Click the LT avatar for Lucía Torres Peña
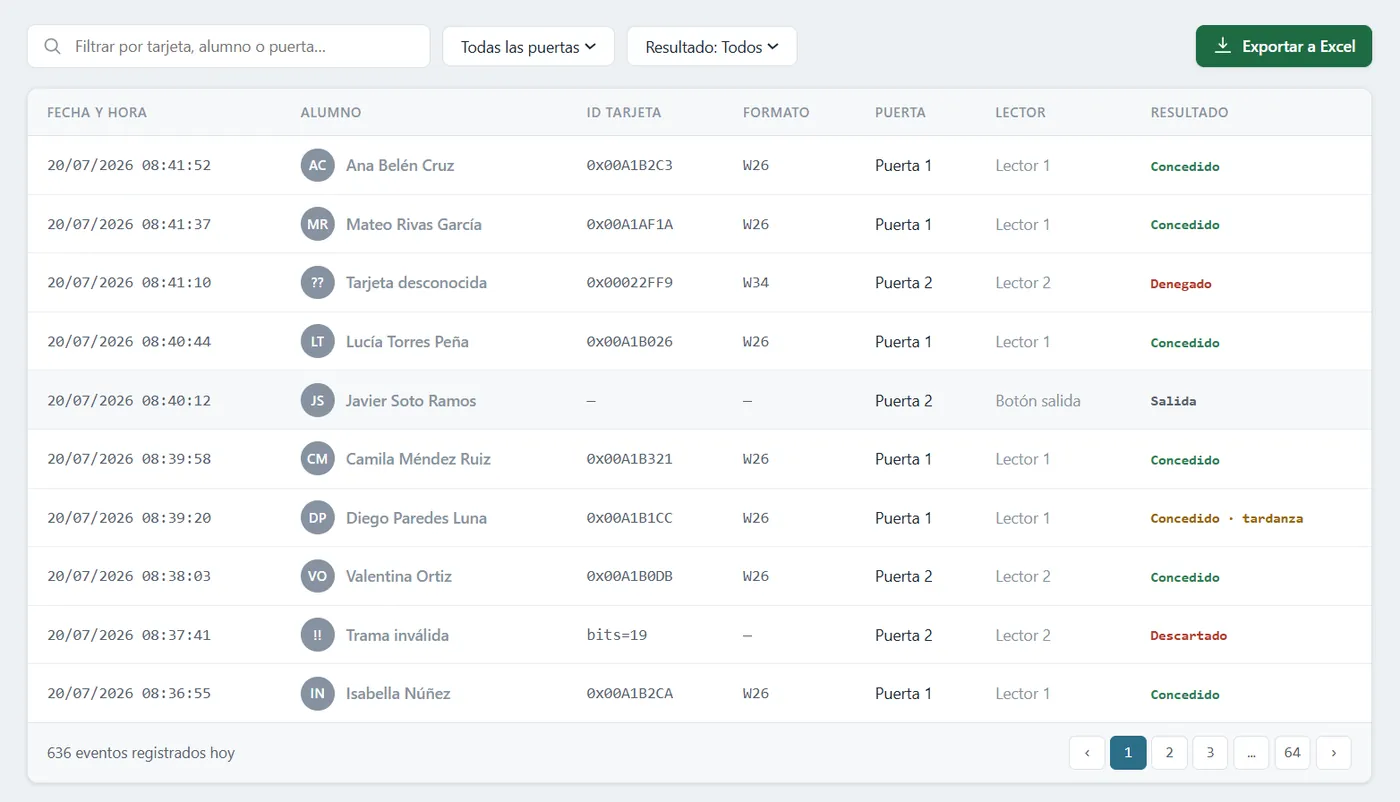 click(x=317, y=341)
